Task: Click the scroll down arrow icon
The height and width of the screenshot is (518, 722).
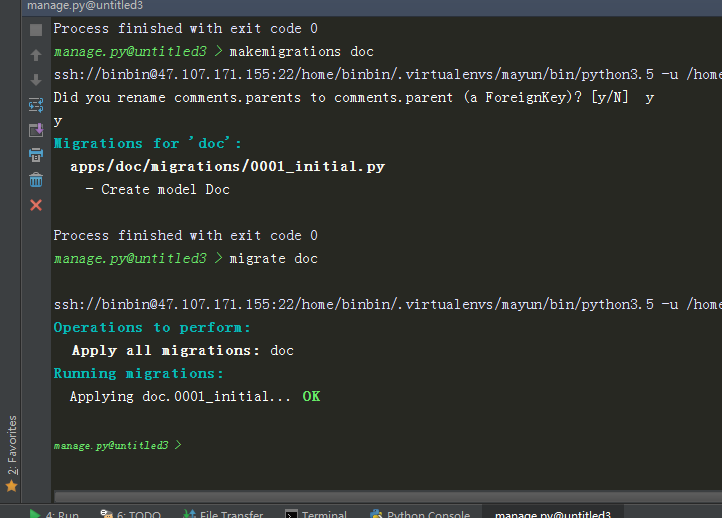Action: pos(36,80)
